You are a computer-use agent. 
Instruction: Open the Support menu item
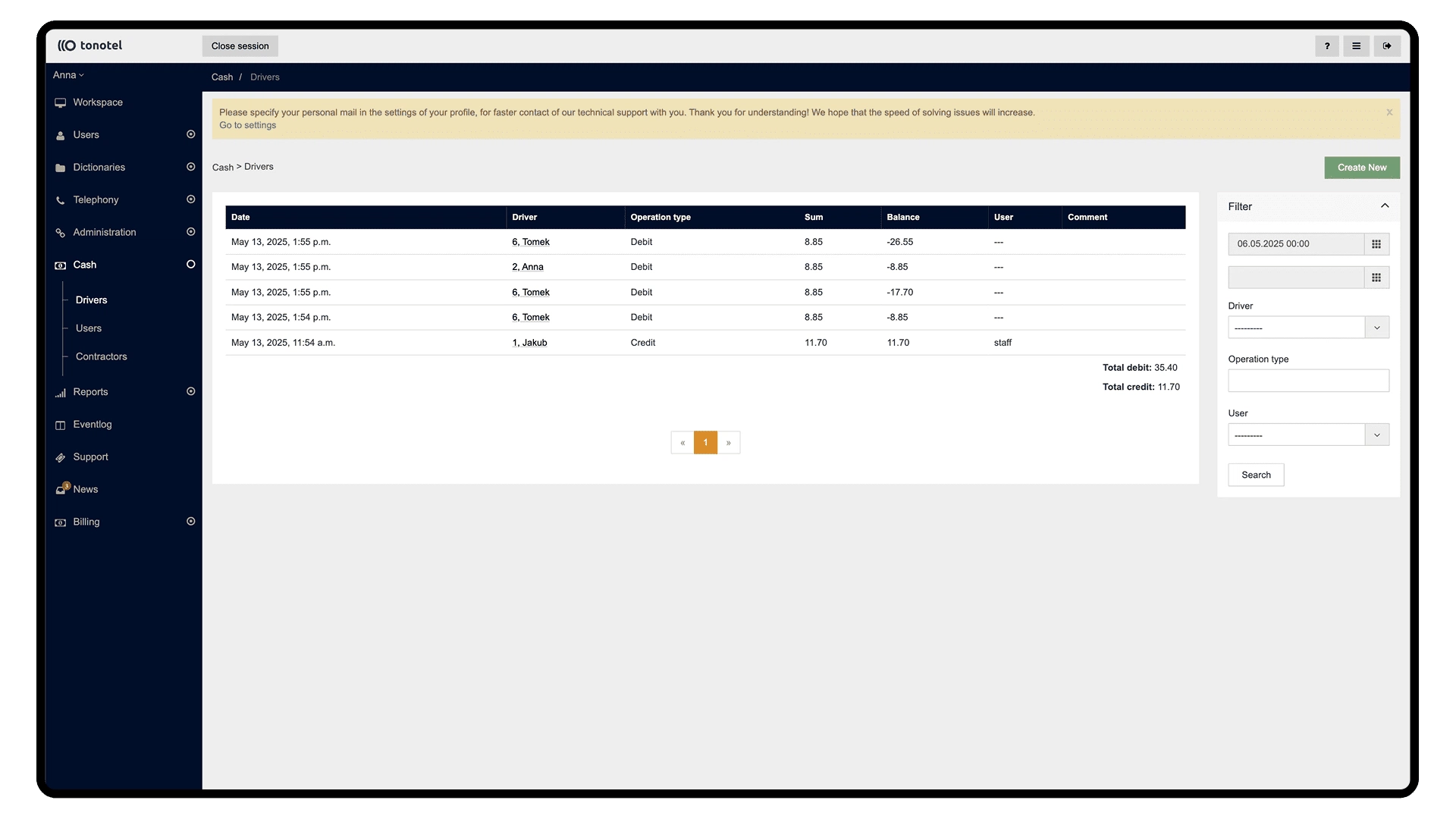[90, 457]
